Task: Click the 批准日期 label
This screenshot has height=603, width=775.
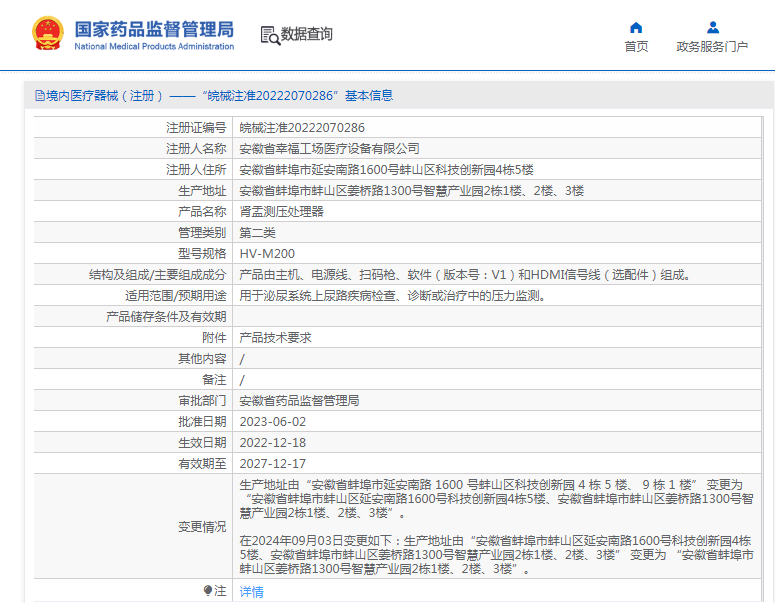Action: 202,422
